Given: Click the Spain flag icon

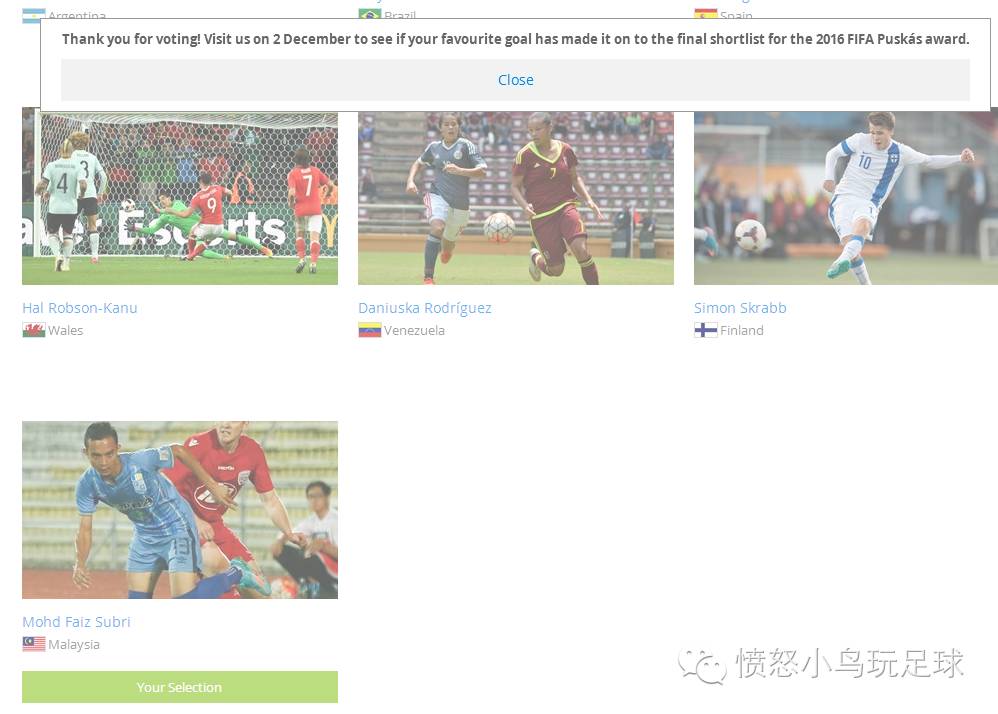Looking at the screenshot, I should pos(706,13).
